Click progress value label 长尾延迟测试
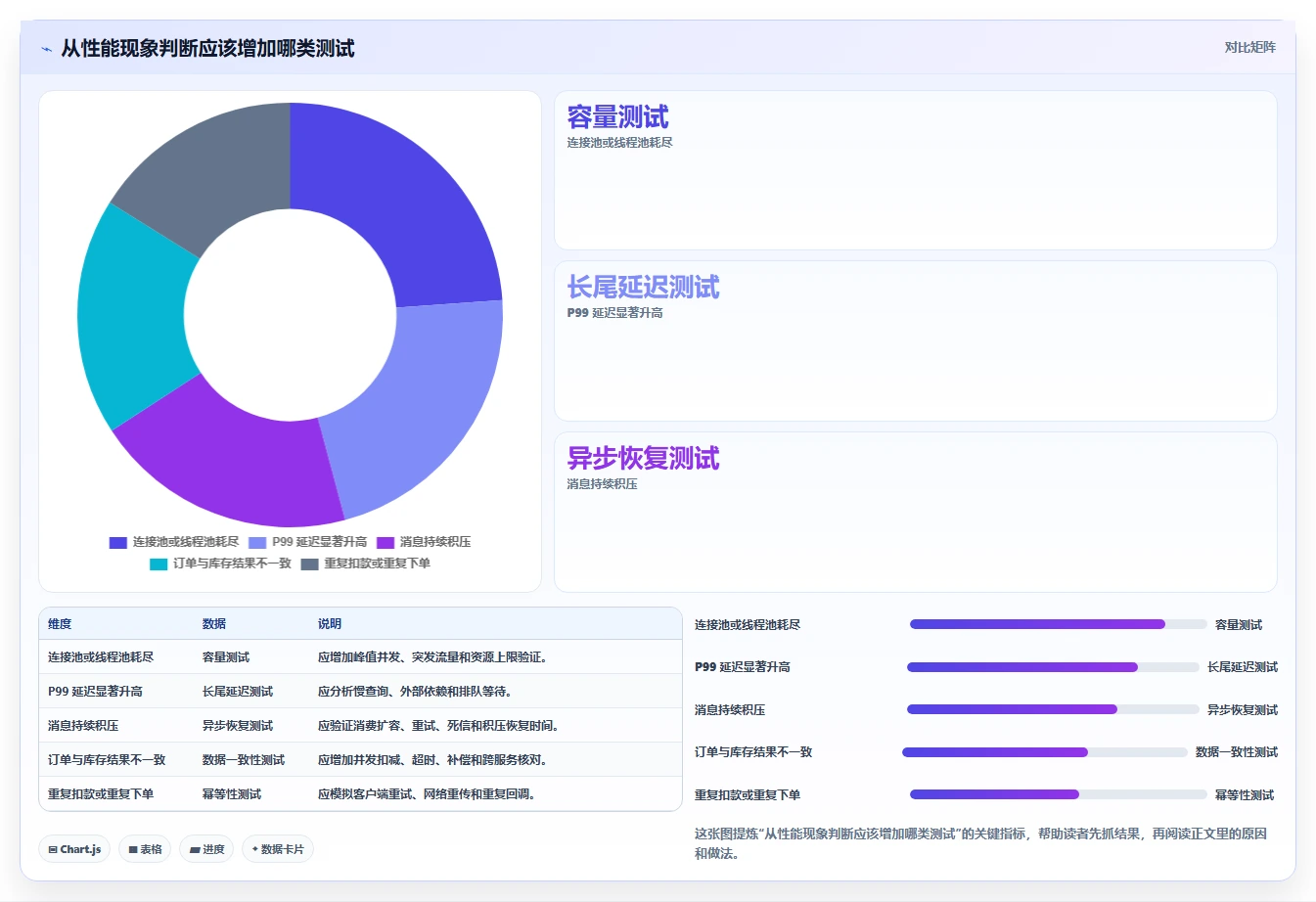The width and height of the screenshot is (1316, 902). (x=1243, y=667)
